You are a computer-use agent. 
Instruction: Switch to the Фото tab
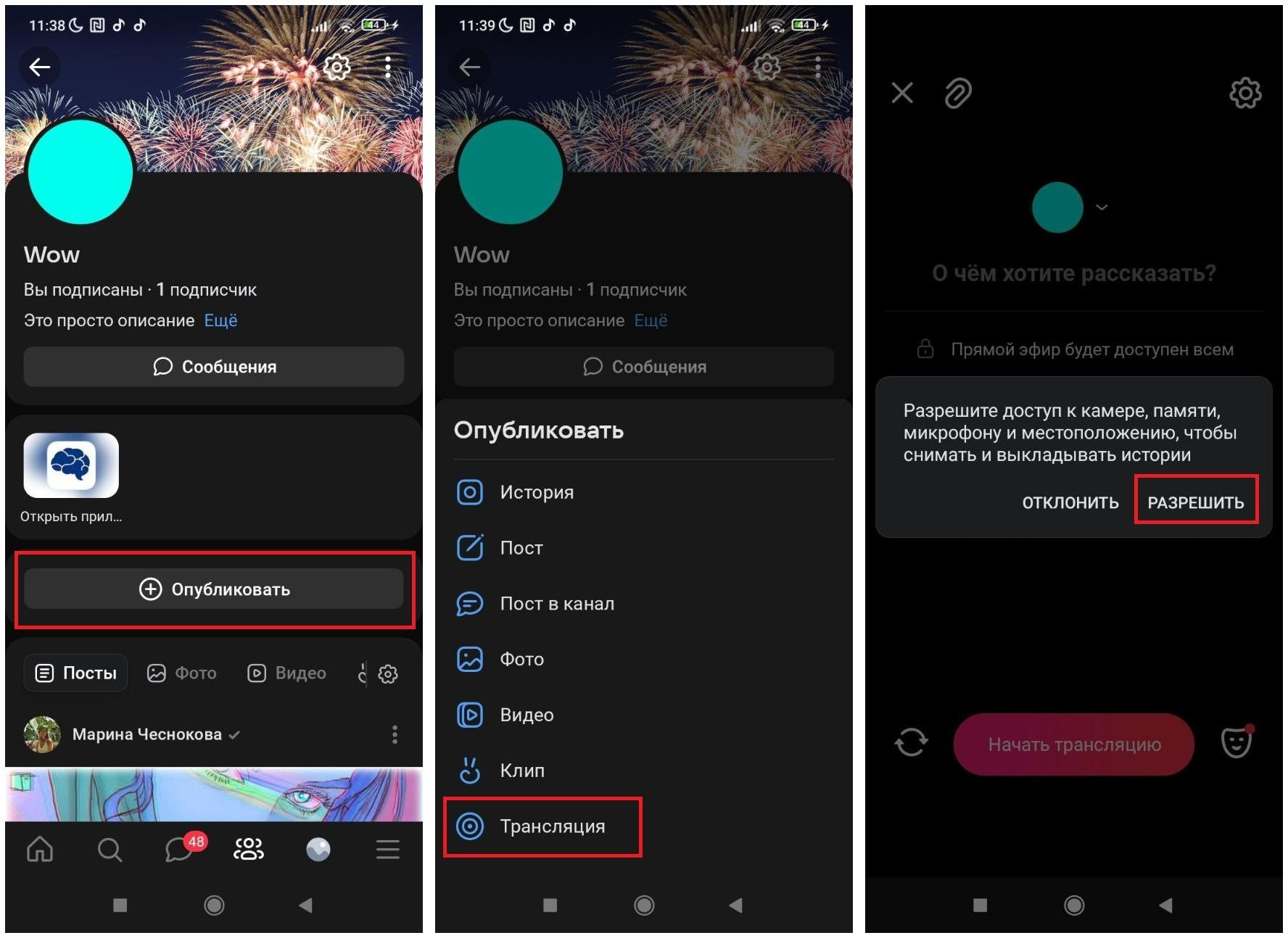click(x=181, y=673)
